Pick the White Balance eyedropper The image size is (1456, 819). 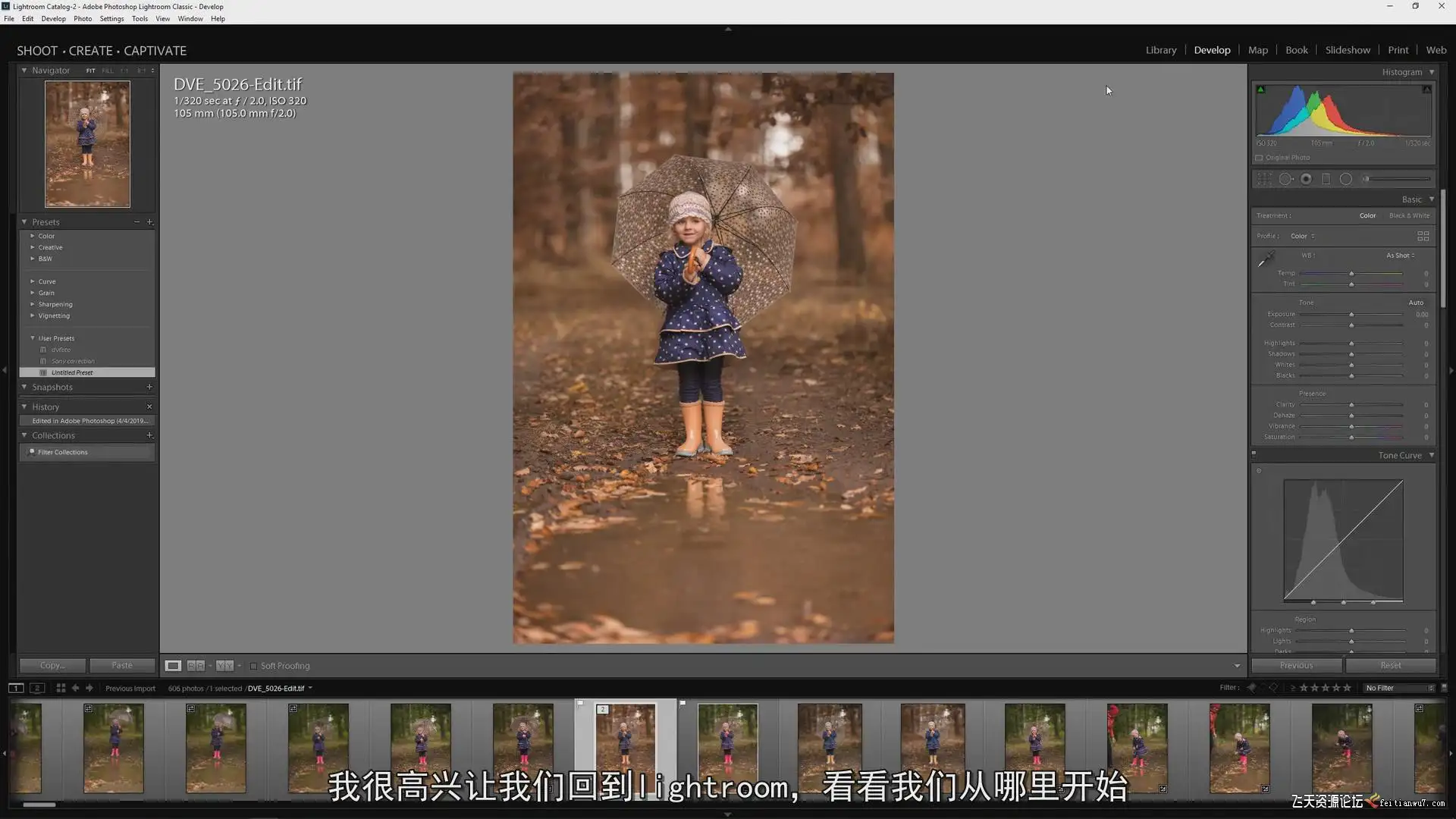click(x=1266, y=260)
